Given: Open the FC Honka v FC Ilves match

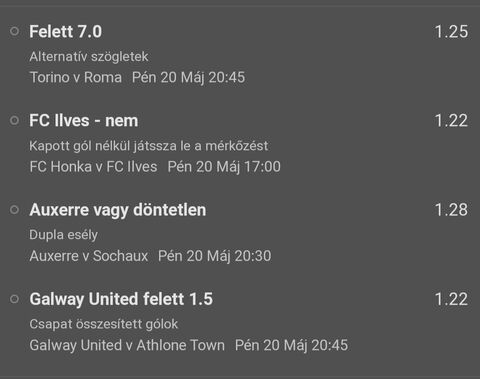Looking at the screenshot, I should click(93, 167).
